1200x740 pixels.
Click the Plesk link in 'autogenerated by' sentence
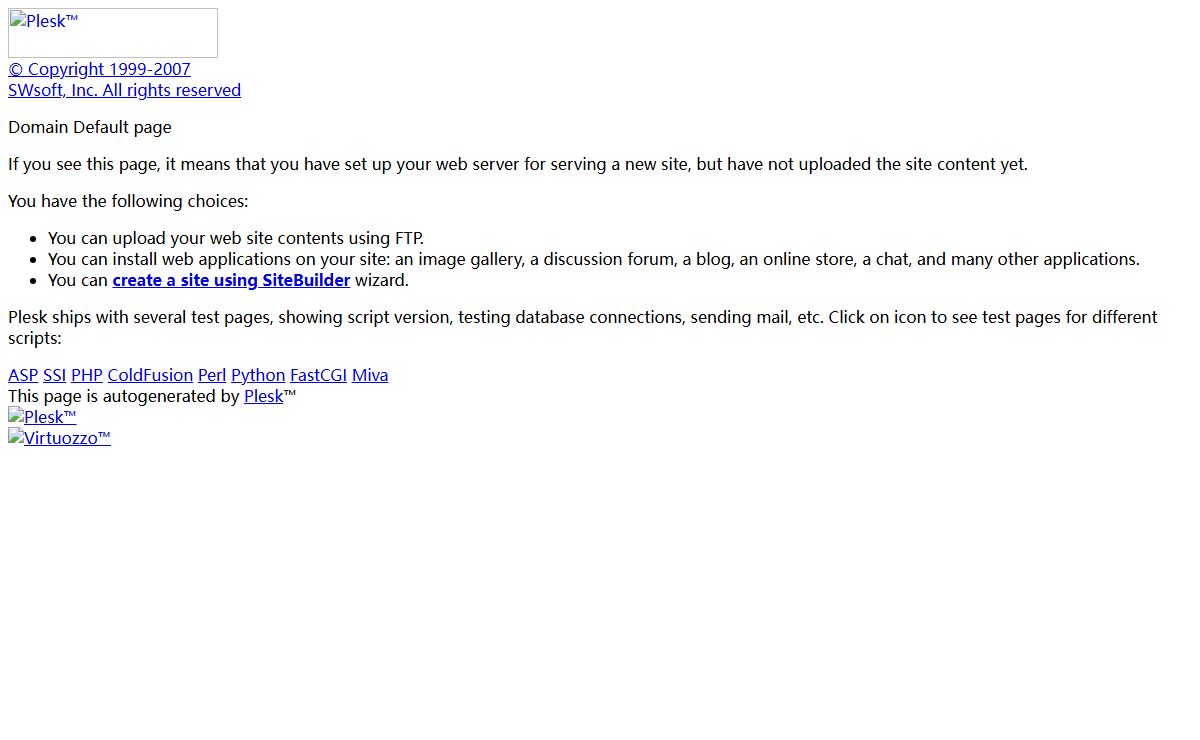264,396
